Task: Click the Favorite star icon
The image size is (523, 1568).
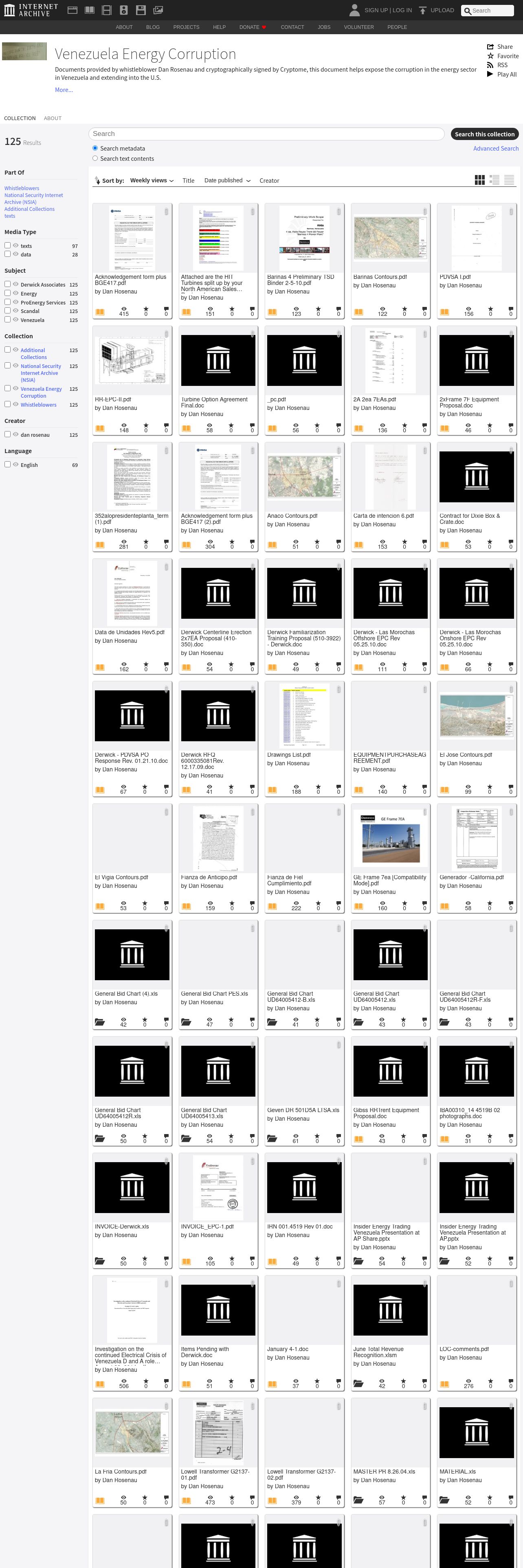Action: click(x=490, y=56)
